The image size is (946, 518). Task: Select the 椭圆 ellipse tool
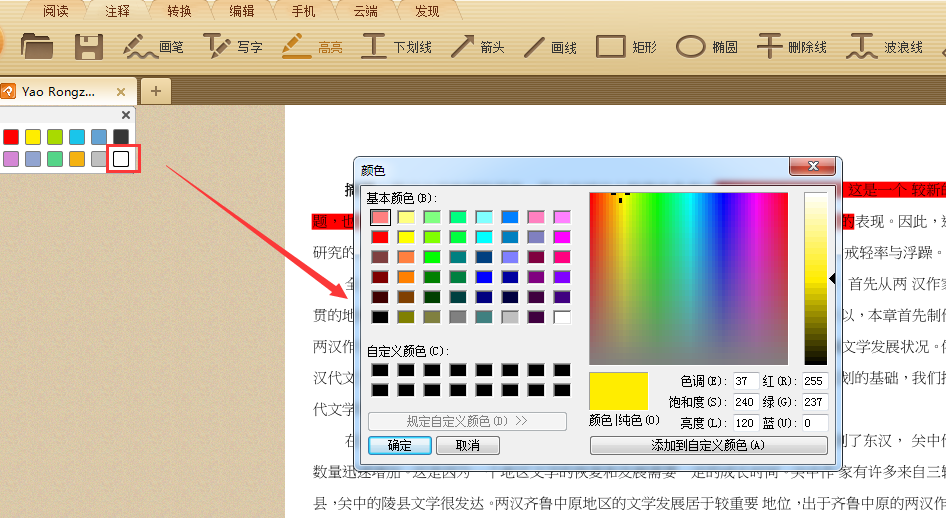pyautogui.click(x=706, y=46)
